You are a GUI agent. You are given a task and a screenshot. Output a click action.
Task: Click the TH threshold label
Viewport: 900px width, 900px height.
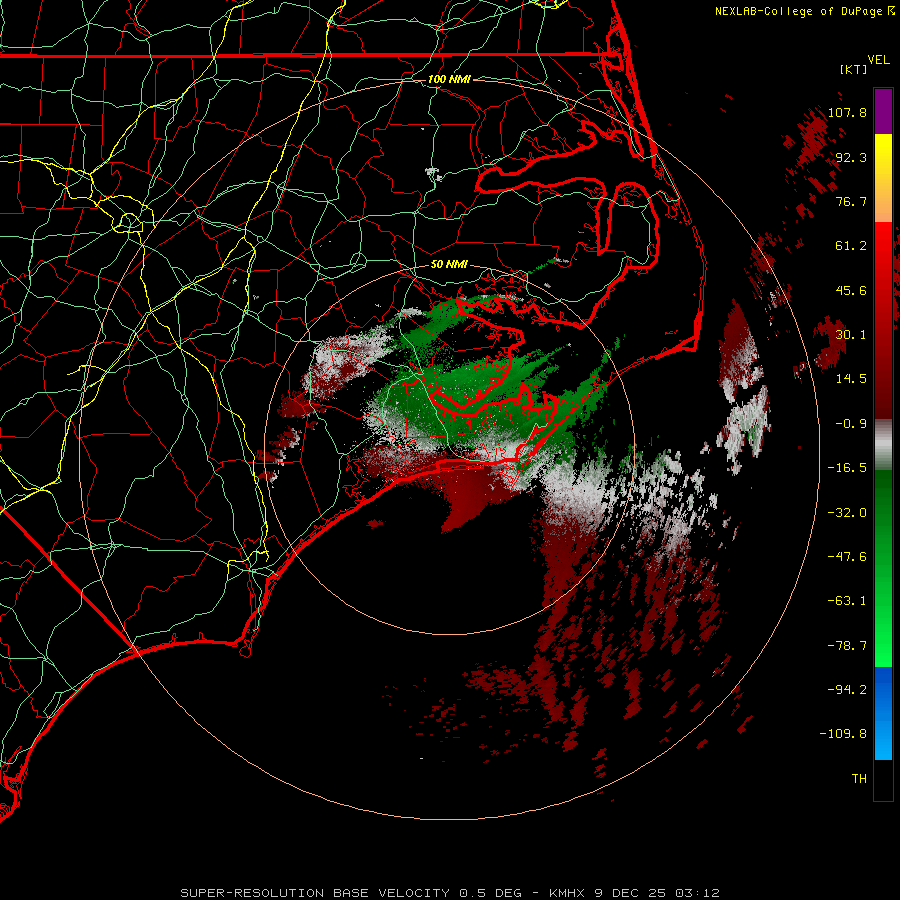(x=859, y=779)
